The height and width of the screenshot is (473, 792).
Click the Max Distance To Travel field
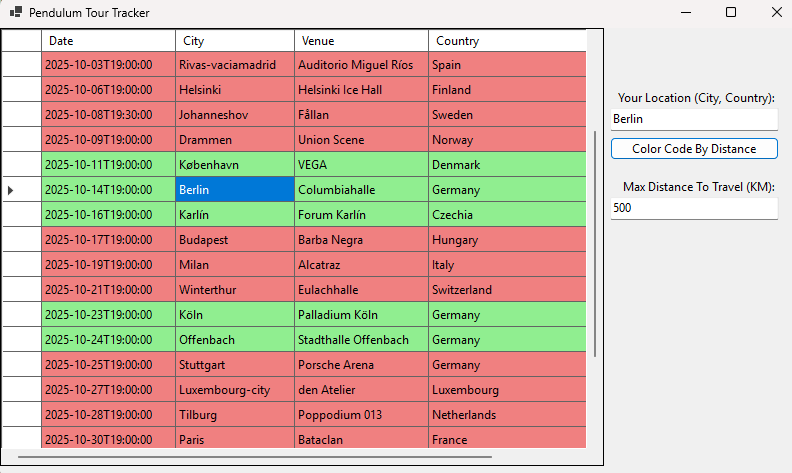pos(694,208)
